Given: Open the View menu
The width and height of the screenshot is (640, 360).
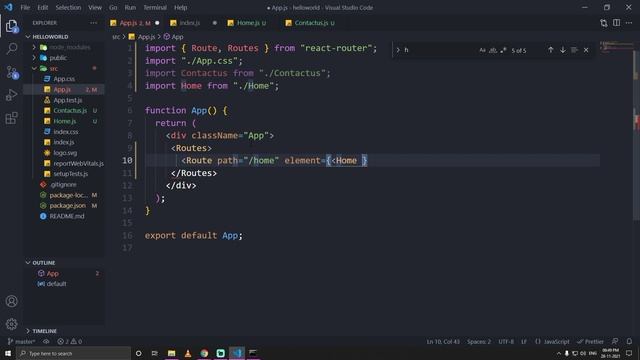Looking at the screenshot, I should [x=95, y=7].
